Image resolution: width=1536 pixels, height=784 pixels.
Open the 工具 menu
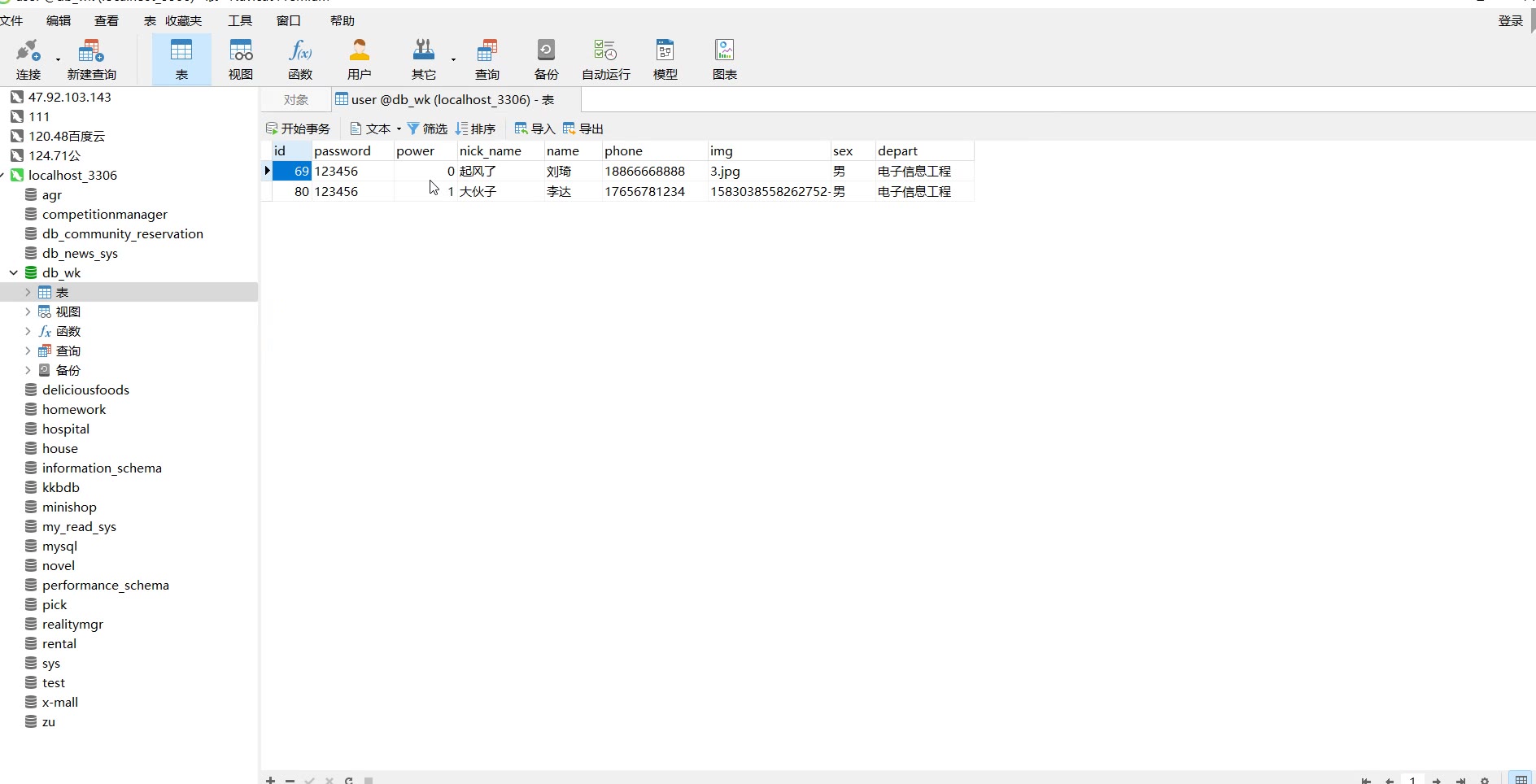tap(240, 20)
